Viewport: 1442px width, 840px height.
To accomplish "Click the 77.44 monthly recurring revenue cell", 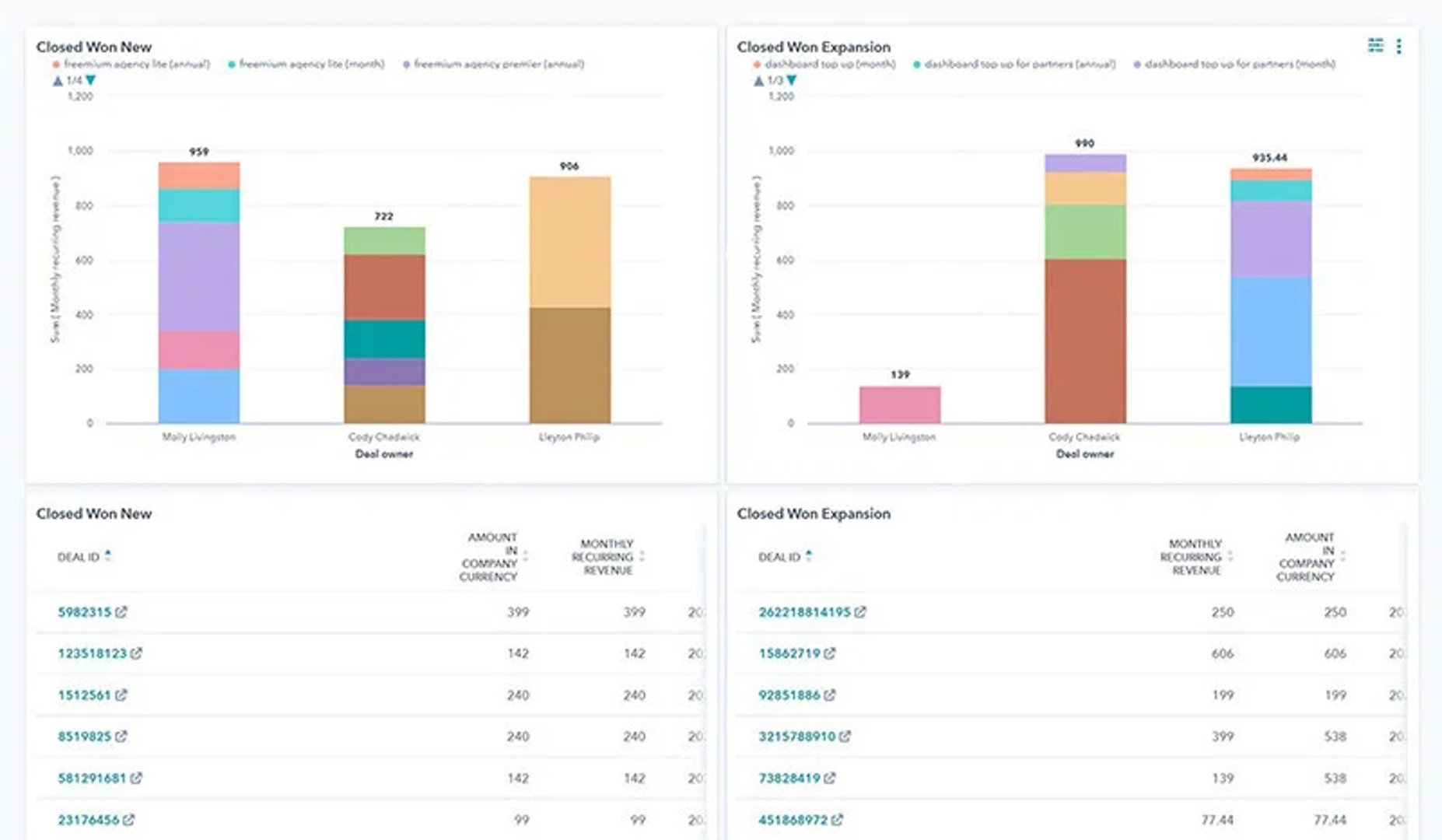I will 1217,820.
